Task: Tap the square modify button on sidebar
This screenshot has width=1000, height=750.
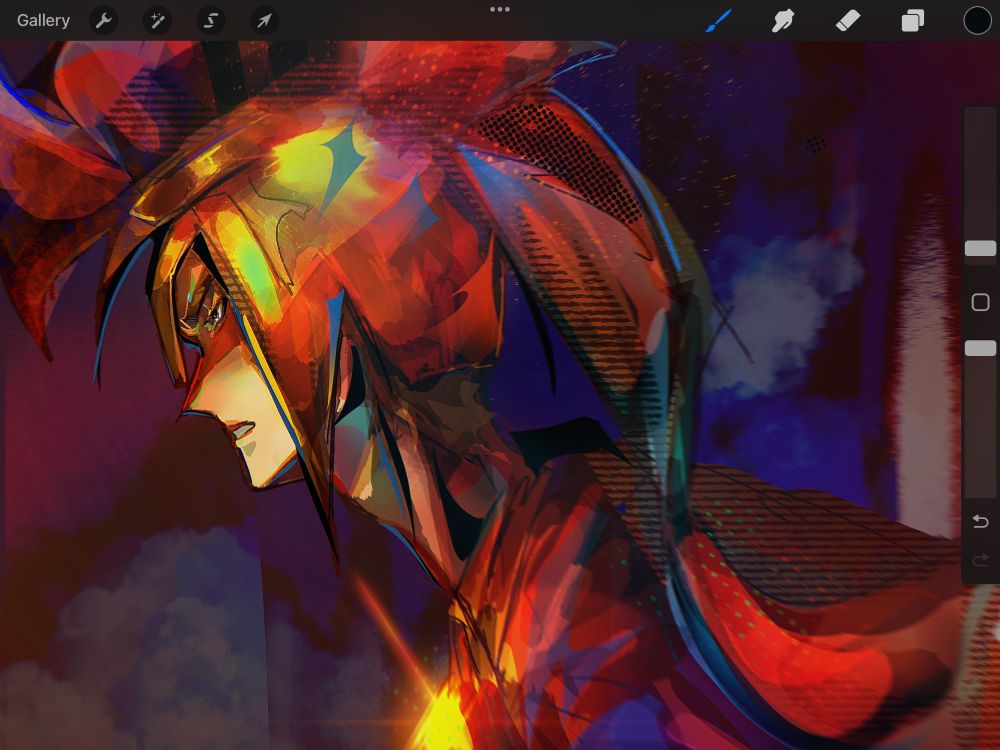Action: pyautogui.click(x=980, y=302)
